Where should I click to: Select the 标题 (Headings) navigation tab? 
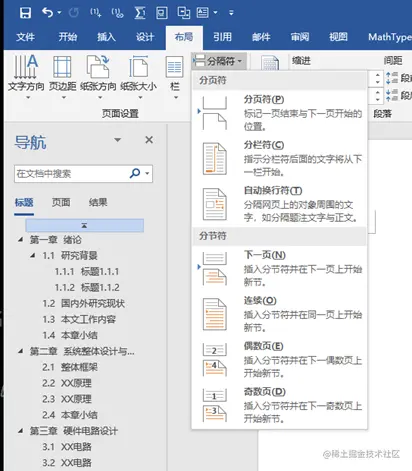click(24, 202)
